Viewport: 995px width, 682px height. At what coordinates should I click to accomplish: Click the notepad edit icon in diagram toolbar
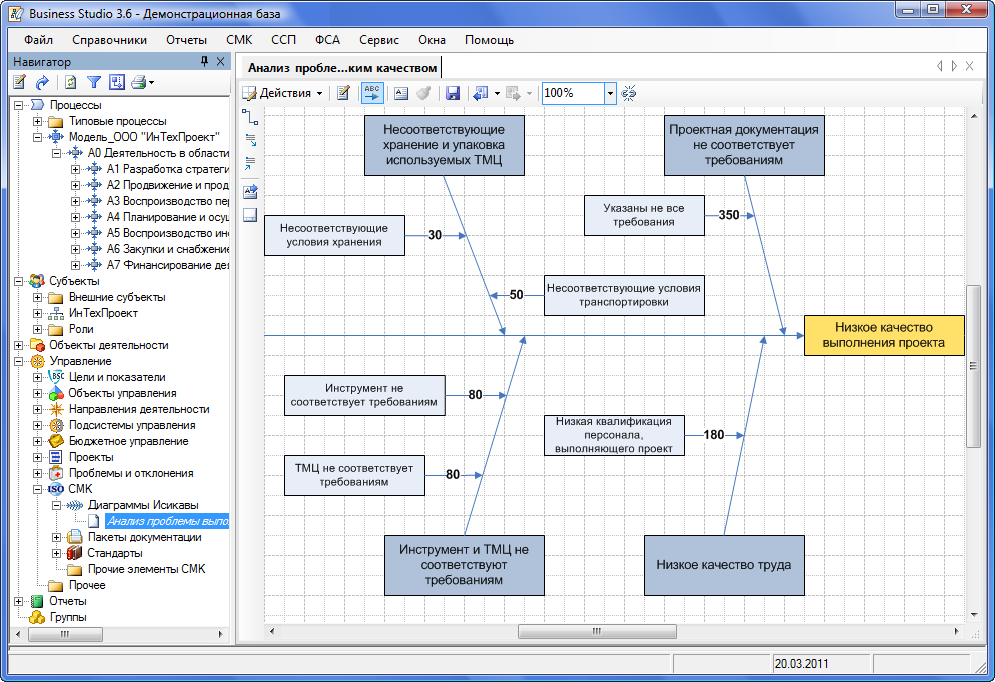click(x=343, y=93)
